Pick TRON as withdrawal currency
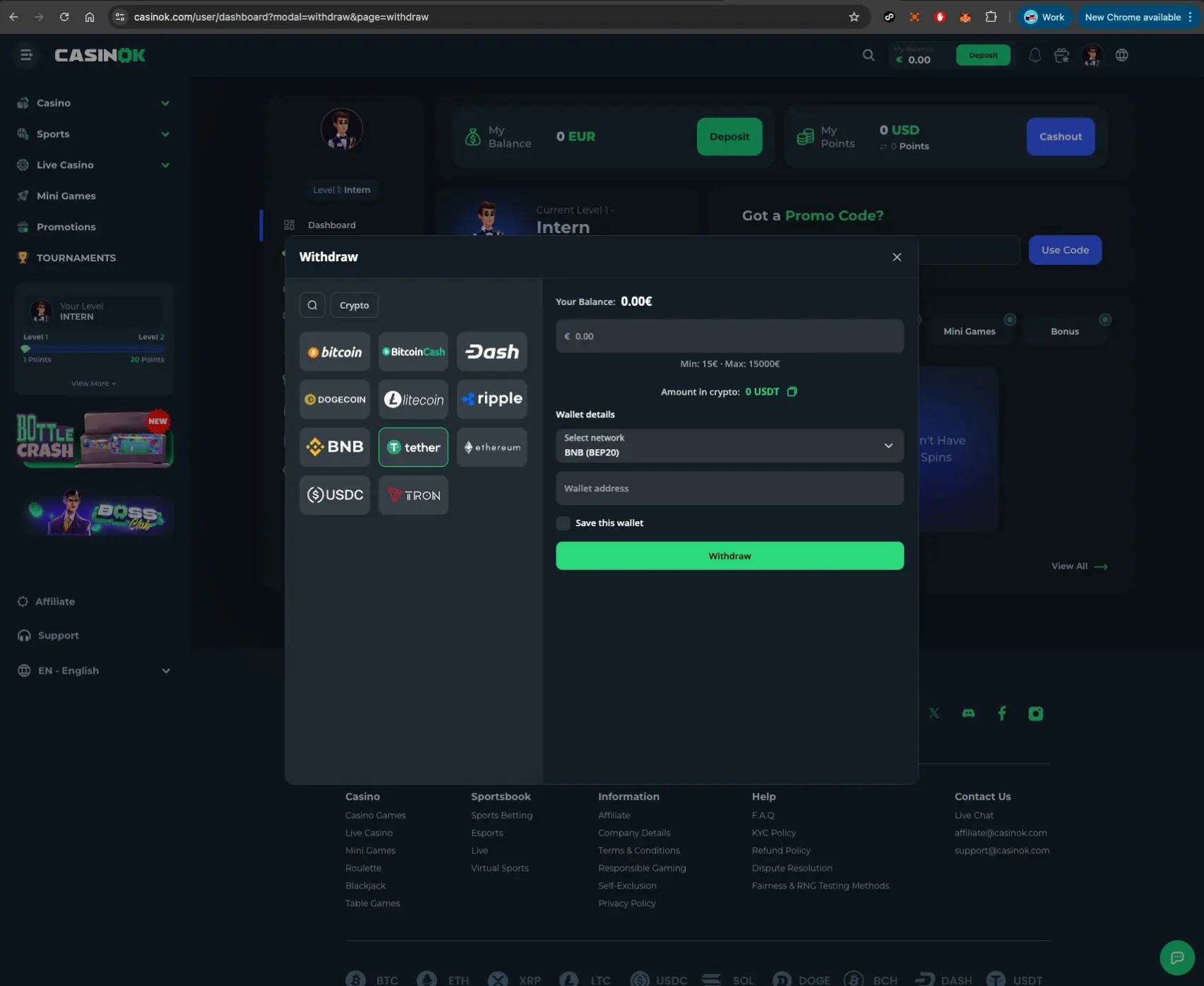 click(413, 495)
